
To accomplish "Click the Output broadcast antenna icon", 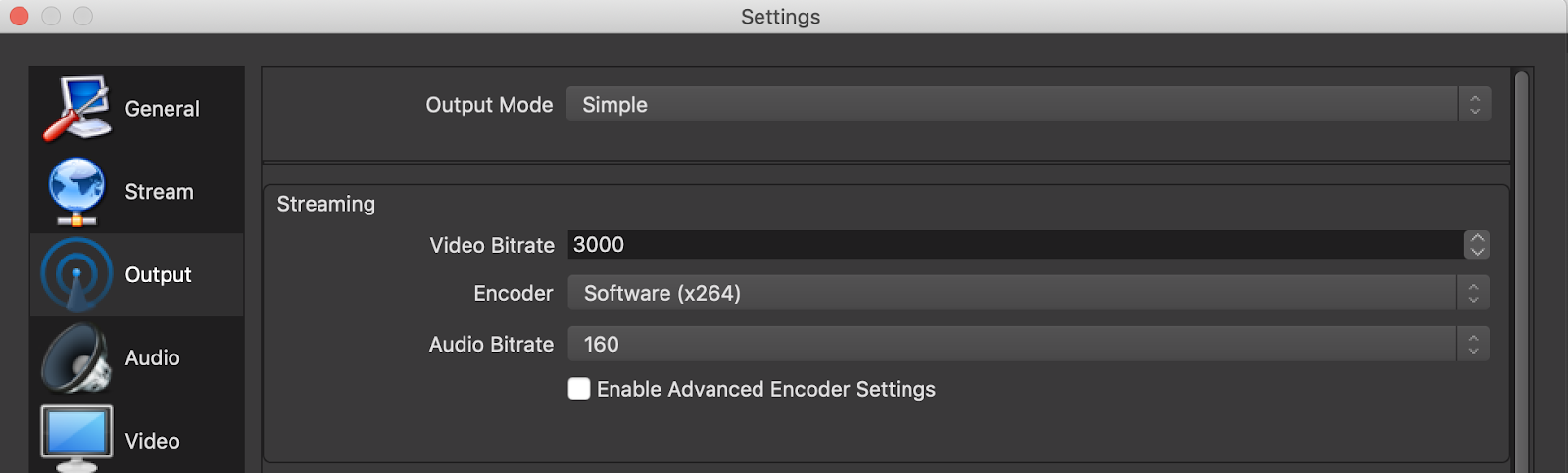I will (x=76, y=274).
